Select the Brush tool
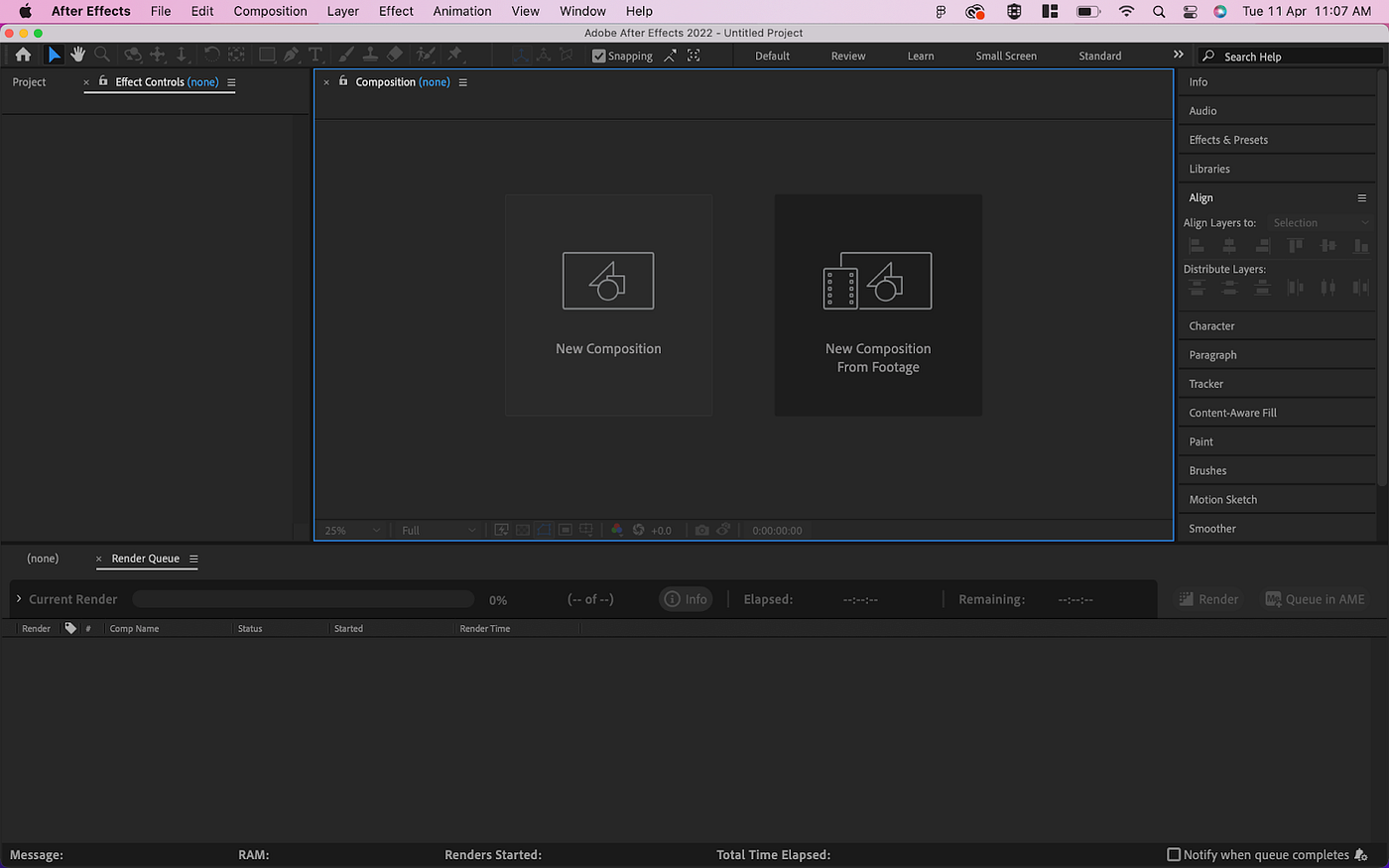The width and height of the screenshot is (1389, 868). tap(346, 55)
